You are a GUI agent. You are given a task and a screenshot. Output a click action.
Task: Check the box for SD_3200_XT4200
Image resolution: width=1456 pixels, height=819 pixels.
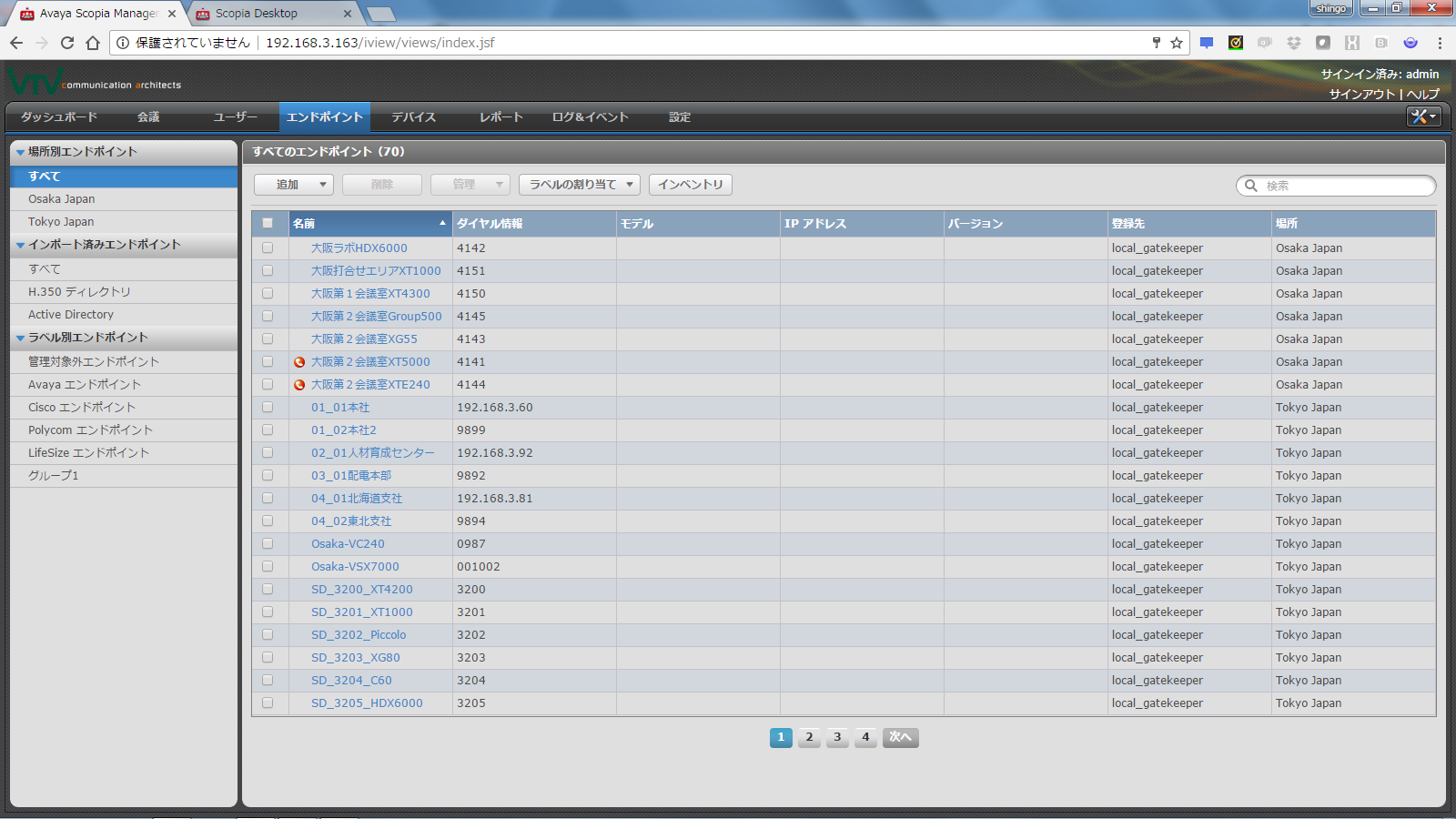(x=268, y=589)
